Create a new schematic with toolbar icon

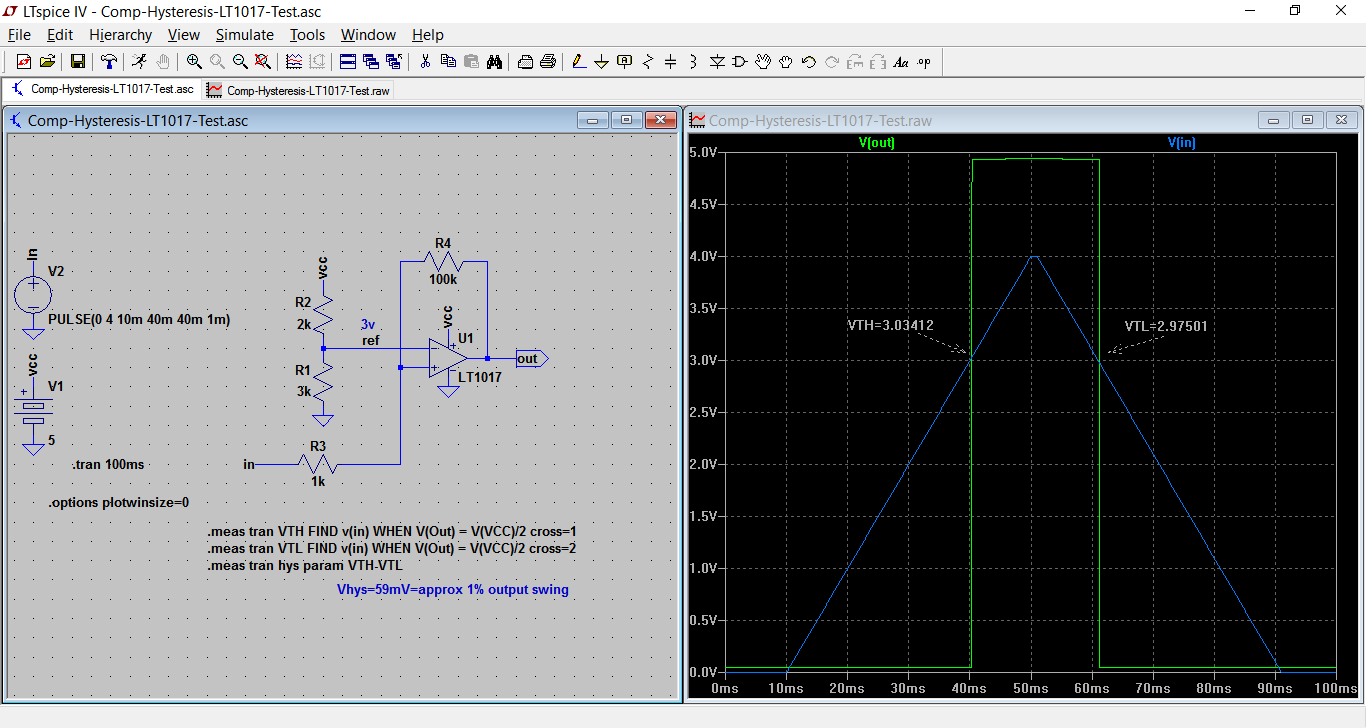(x=23, y=62)
